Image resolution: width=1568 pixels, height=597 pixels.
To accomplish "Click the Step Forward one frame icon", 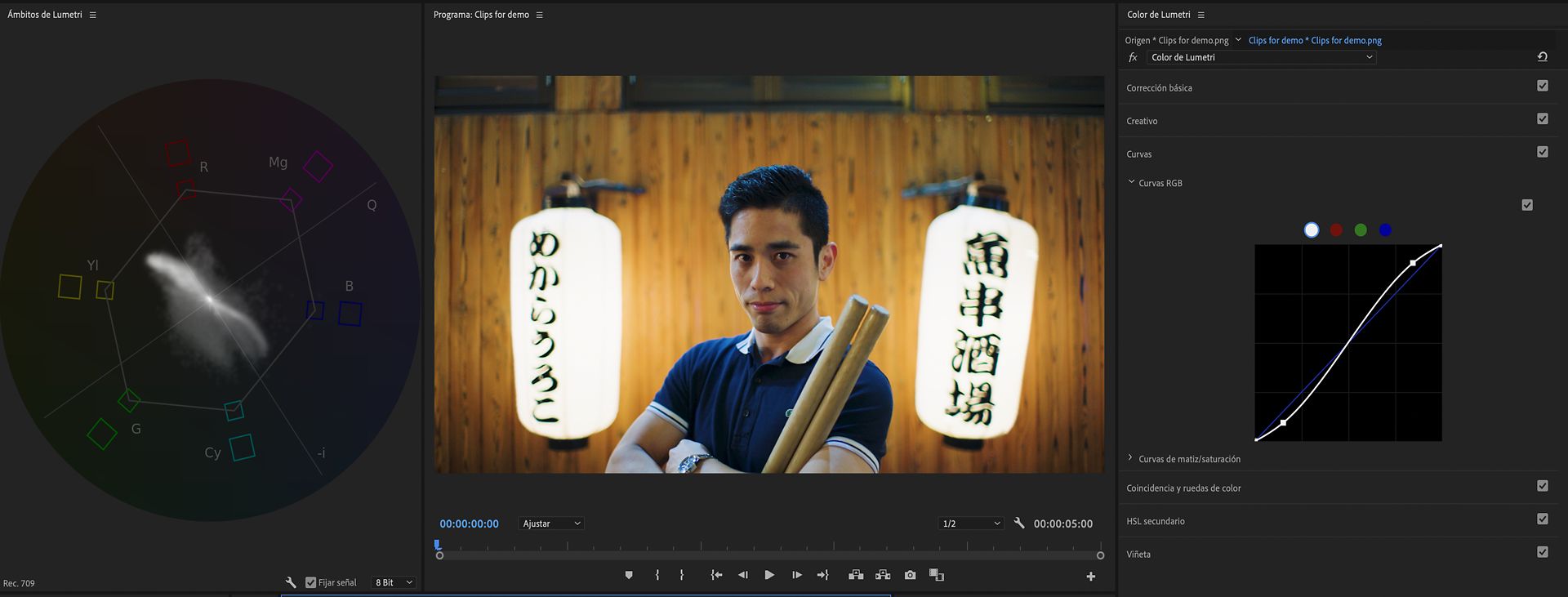I will pyautogui.click(x=797, y=576).
